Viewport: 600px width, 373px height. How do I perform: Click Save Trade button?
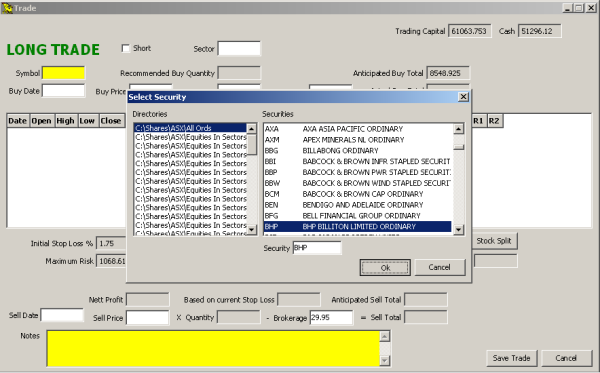512,358
